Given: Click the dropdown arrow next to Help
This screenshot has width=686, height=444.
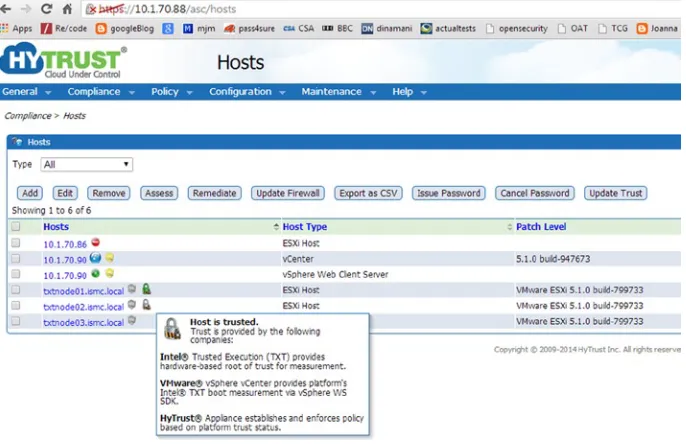Looking at the screenshot, I should click(x=423, y=93).
